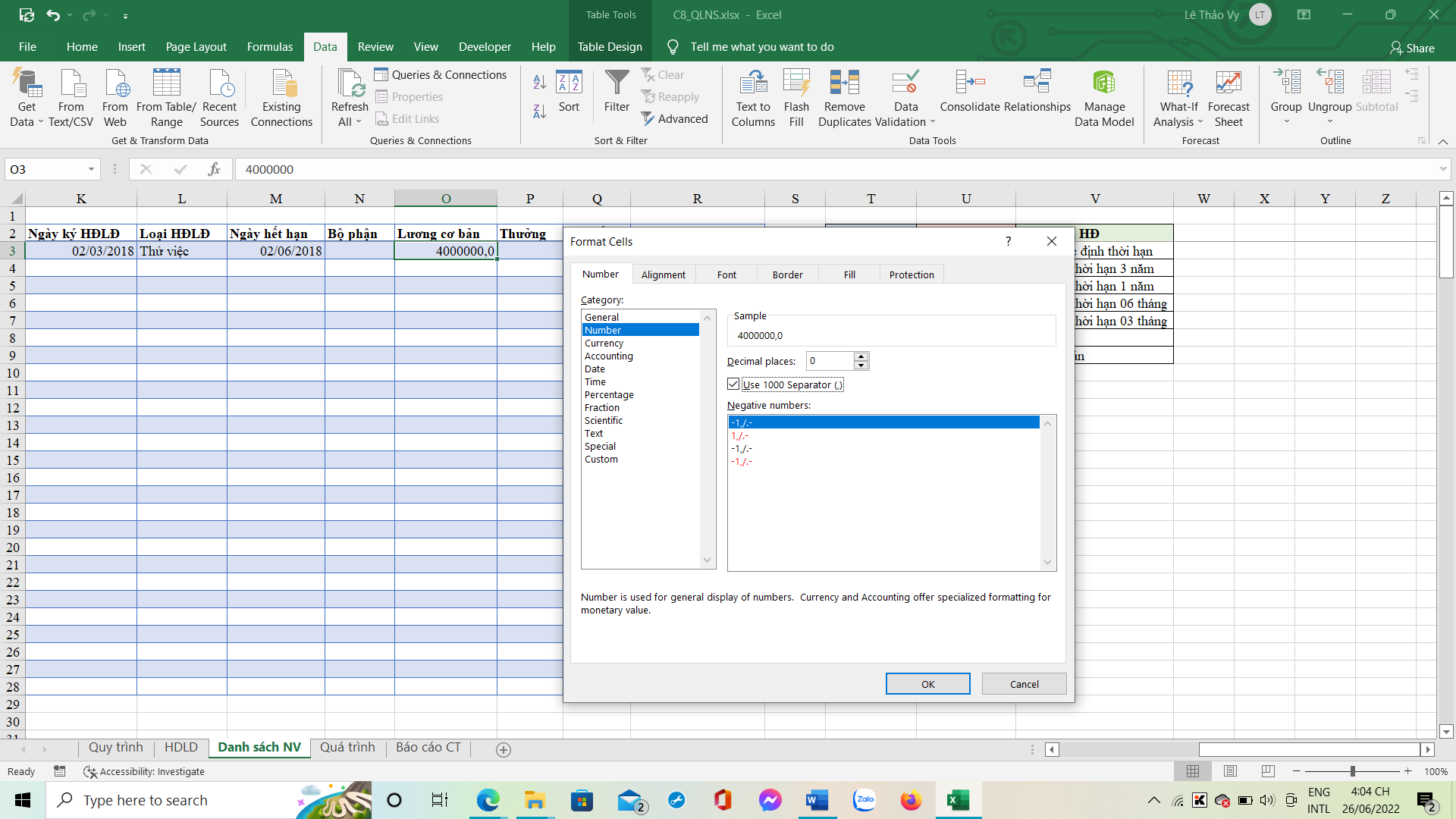Image resolution: width=1456 pixels, height=819 pixels.
Task: Click Accessibility: Investigate status
Action: coord(144,771)
